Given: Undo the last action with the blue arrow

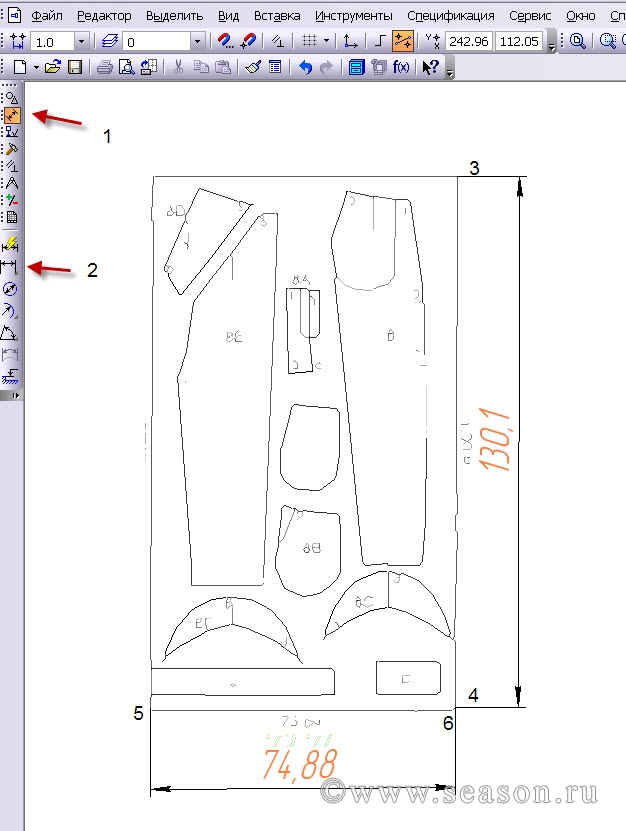Looking at the screenshot, I should 305,67.
